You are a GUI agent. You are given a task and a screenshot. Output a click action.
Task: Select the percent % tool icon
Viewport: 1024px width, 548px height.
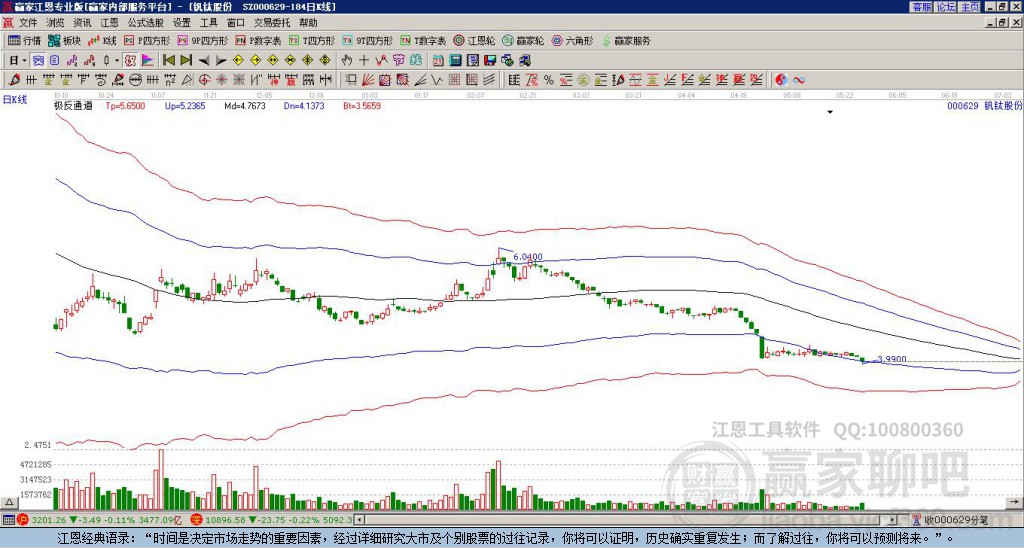click(x=549, y=80)
